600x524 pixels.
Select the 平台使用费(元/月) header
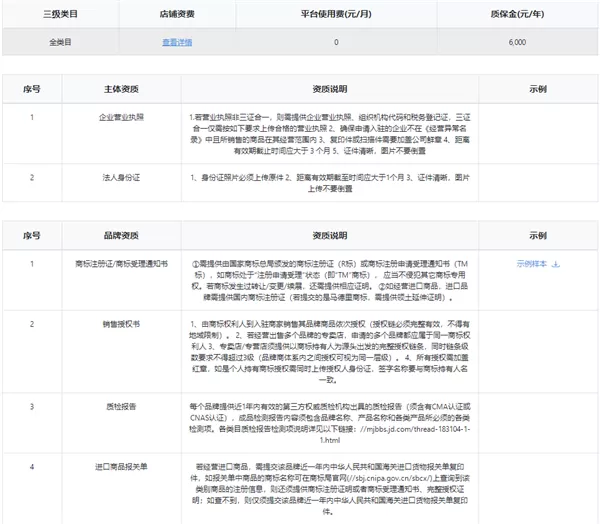click(336, 14)
